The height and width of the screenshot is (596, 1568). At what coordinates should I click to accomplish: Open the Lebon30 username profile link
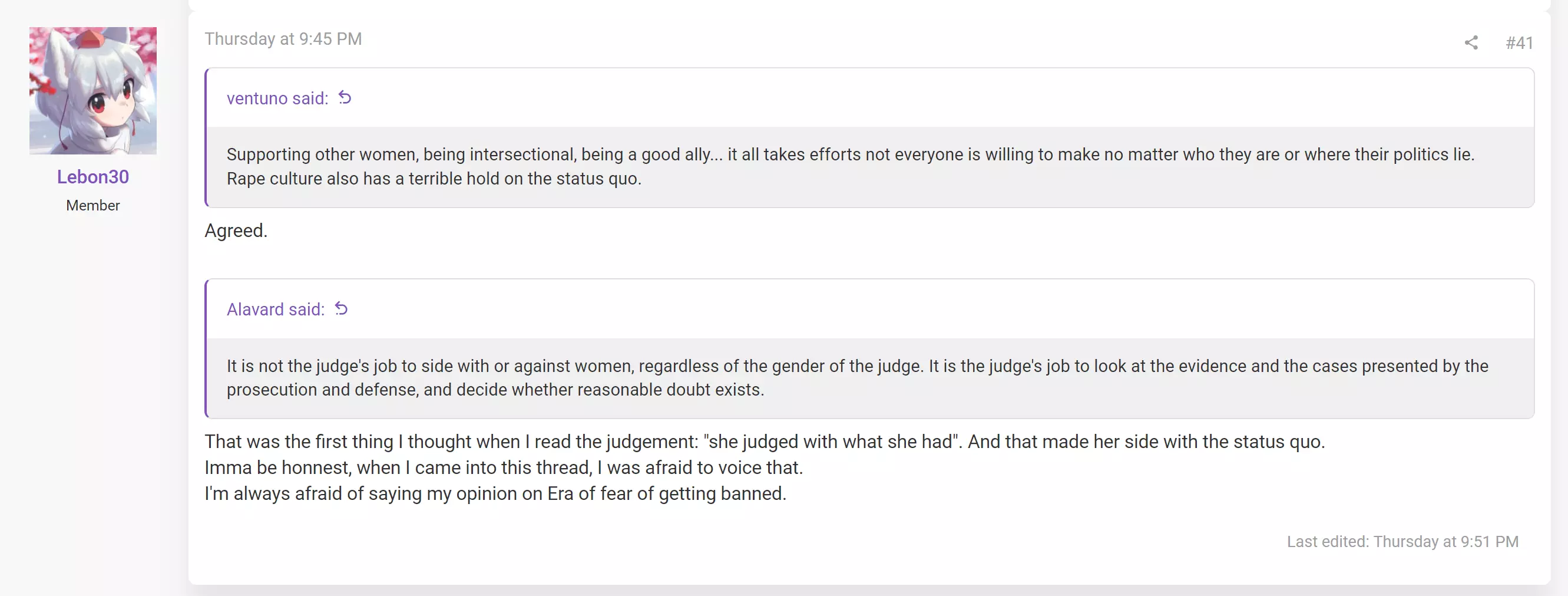click(x=92, y=177)
